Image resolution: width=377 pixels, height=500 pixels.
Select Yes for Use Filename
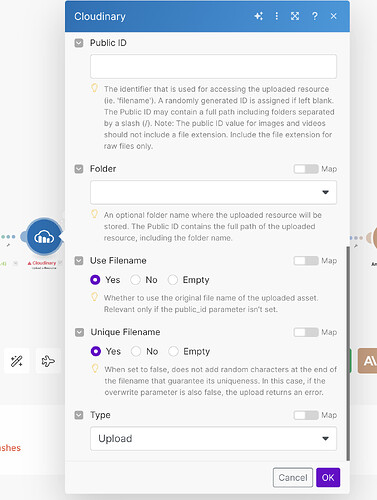(x=95, y=280)
